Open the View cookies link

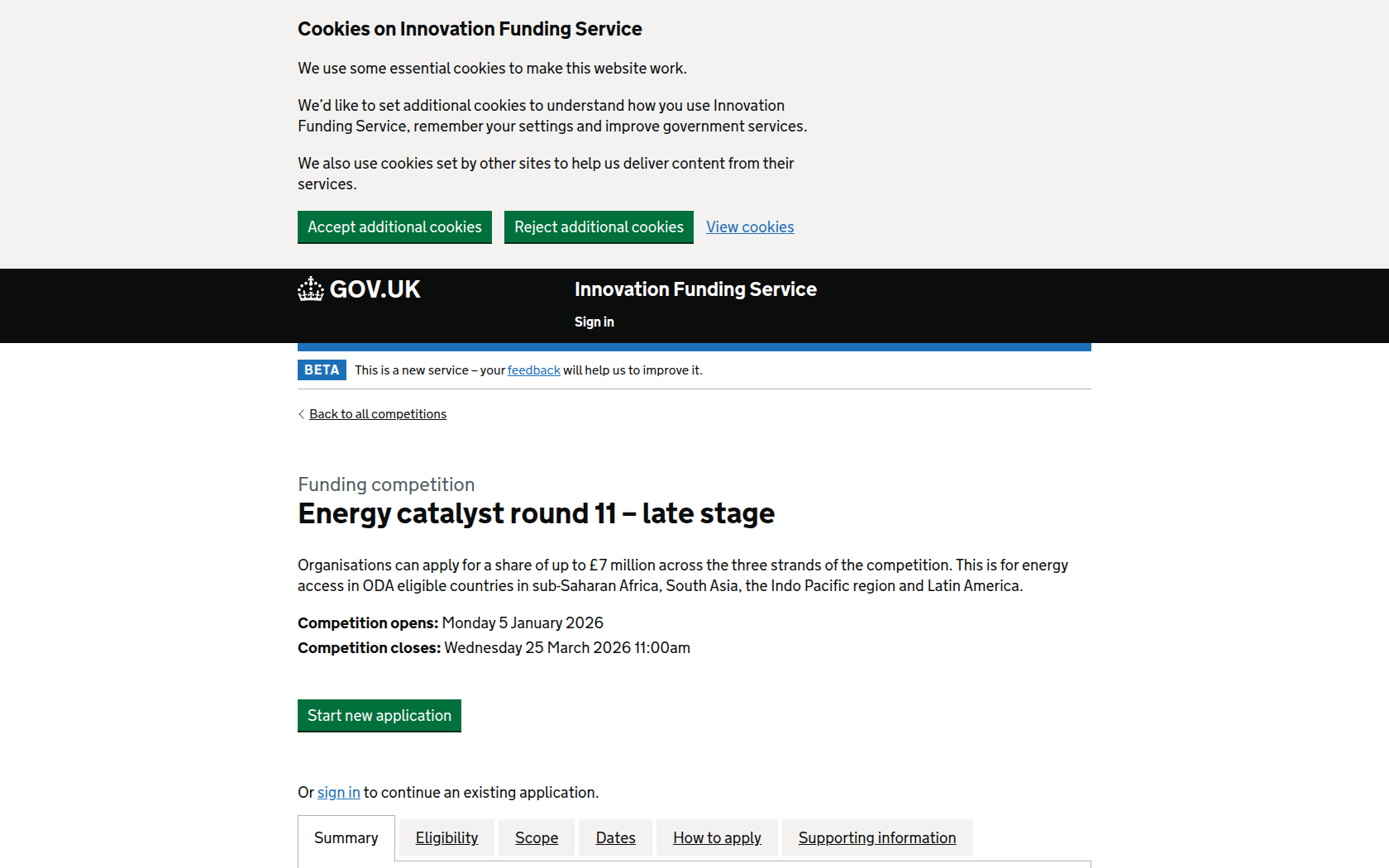(750, 227)
